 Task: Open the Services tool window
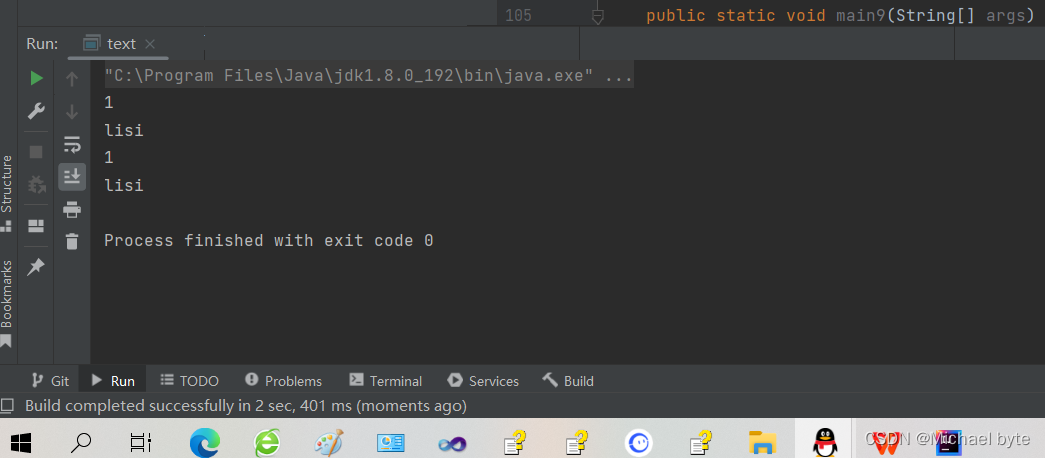coord(483,381)
